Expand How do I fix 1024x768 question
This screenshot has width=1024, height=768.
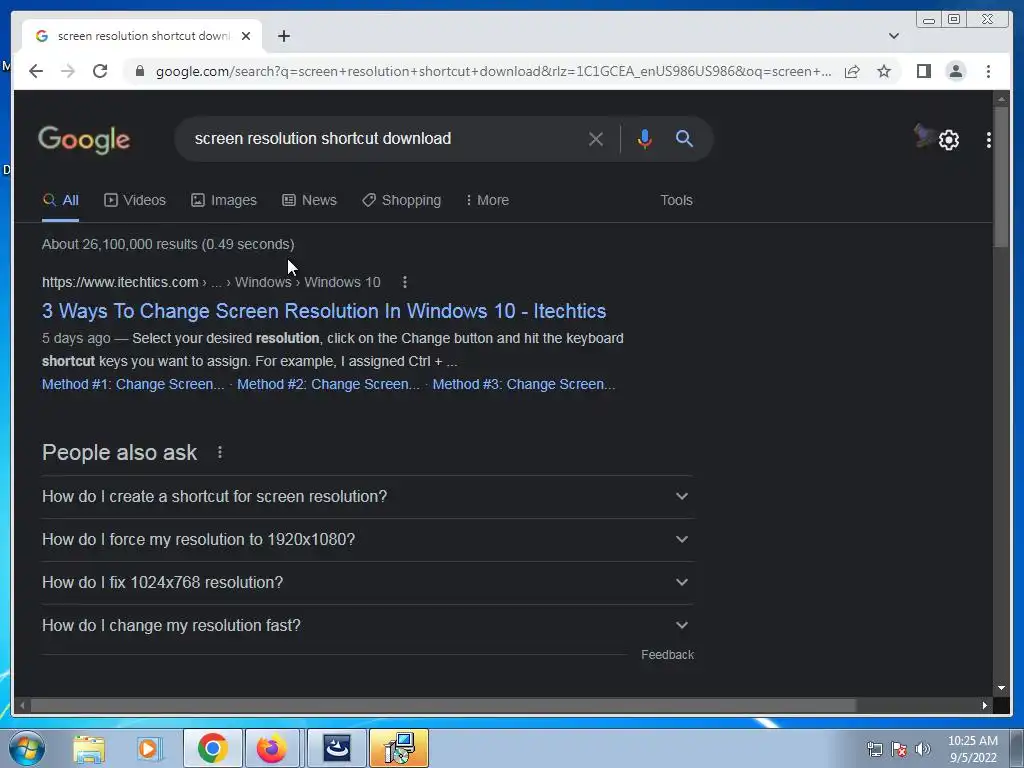367,583
